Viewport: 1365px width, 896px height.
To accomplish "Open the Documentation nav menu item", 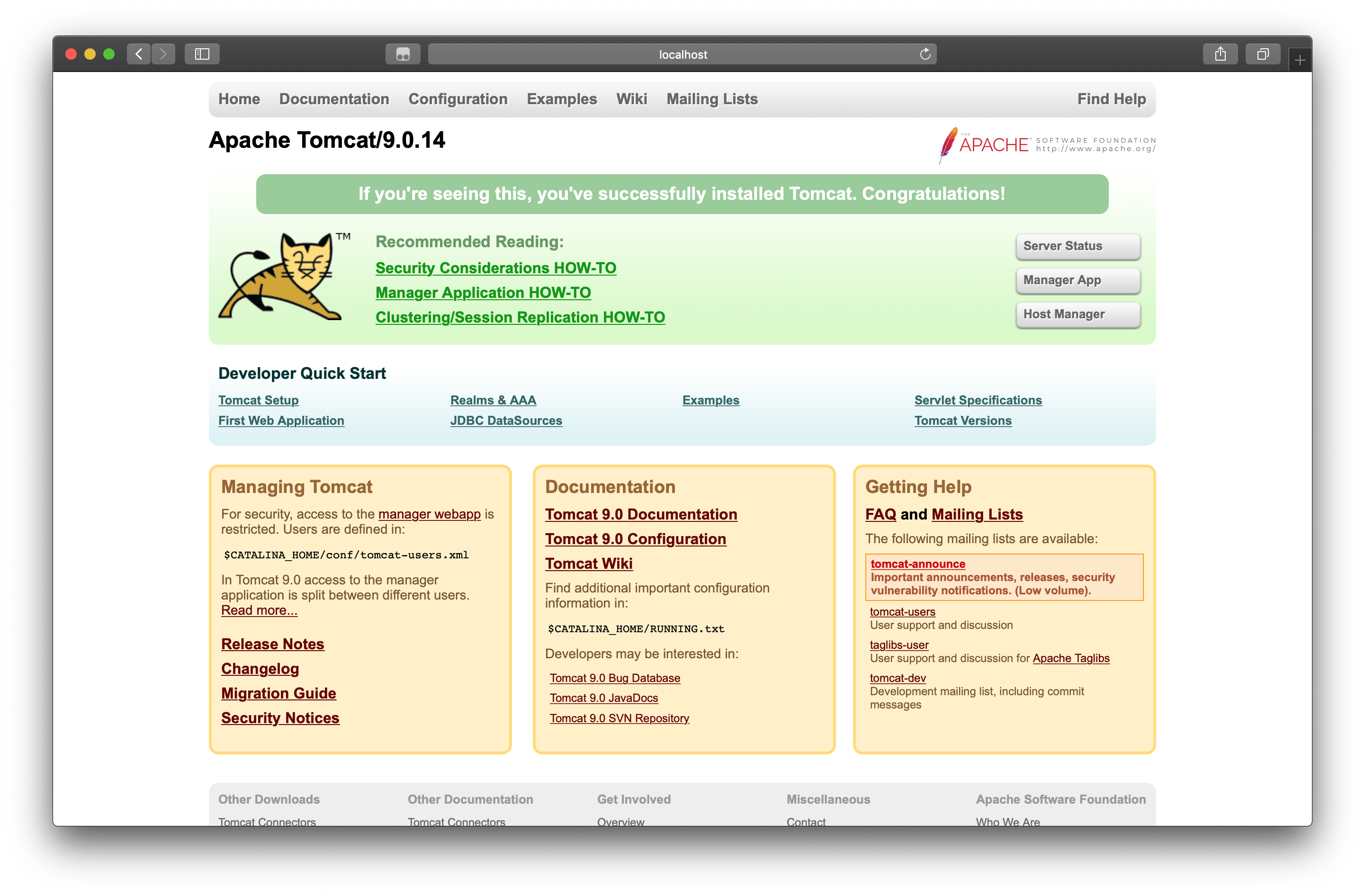I will pyautogui.click(x=334, y=99).
